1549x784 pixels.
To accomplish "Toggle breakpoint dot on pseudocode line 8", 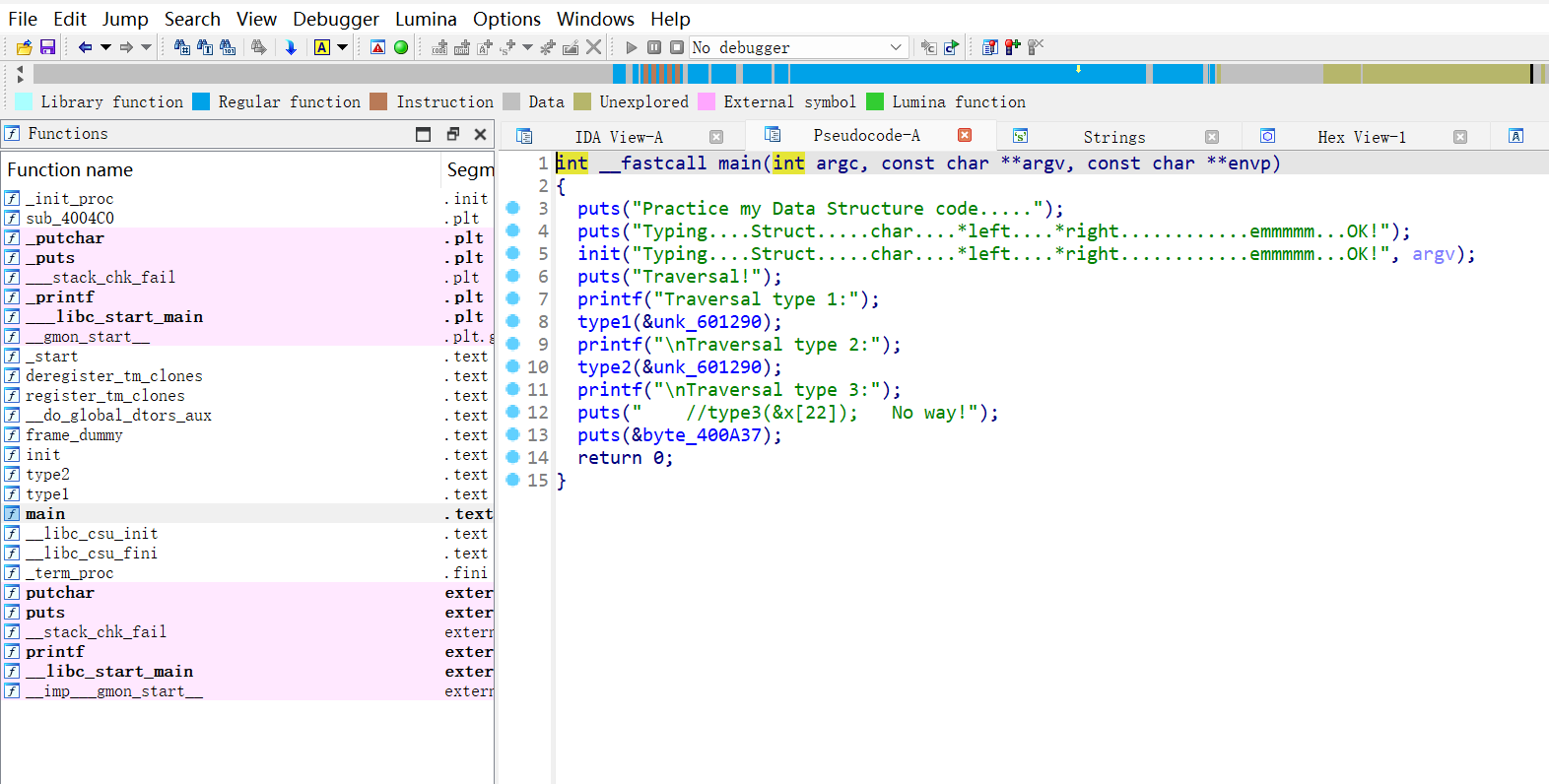I will click(512, 321).
